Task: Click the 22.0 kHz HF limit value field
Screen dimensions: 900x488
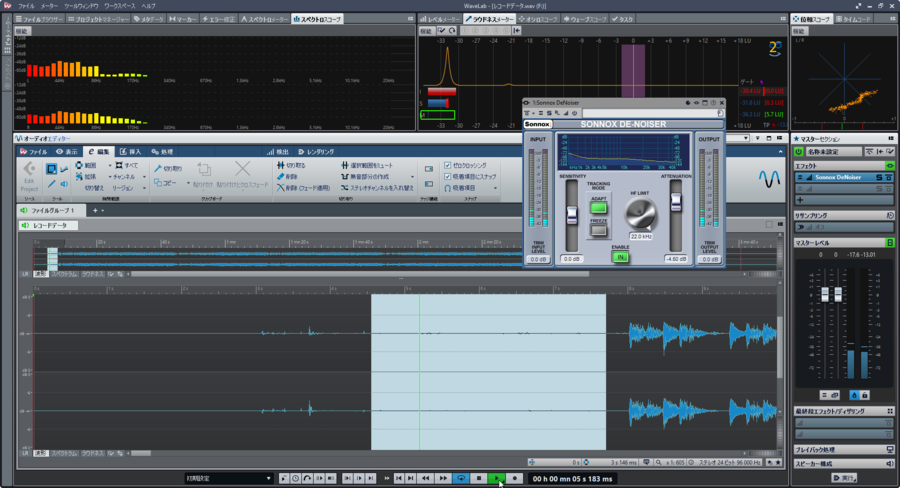Action: coord(641,237)
